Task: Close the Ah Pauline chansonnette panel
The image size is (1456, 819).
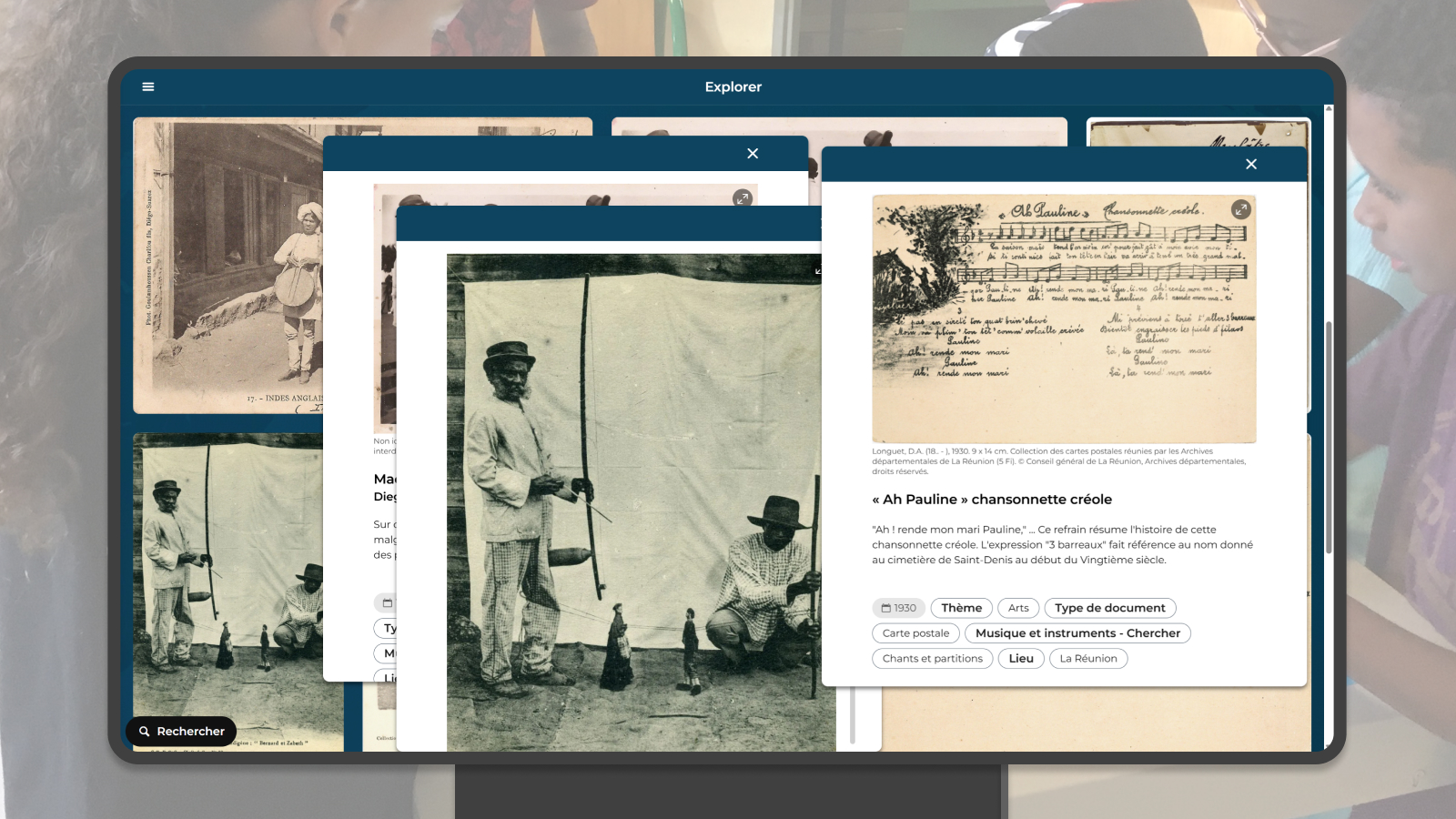Action: [1251, 165]
